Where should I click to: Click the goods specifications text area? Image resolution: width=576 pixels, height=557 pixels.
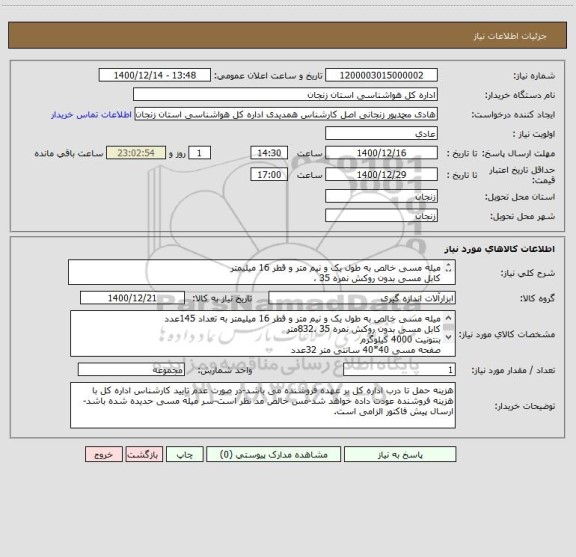(263, 334)
